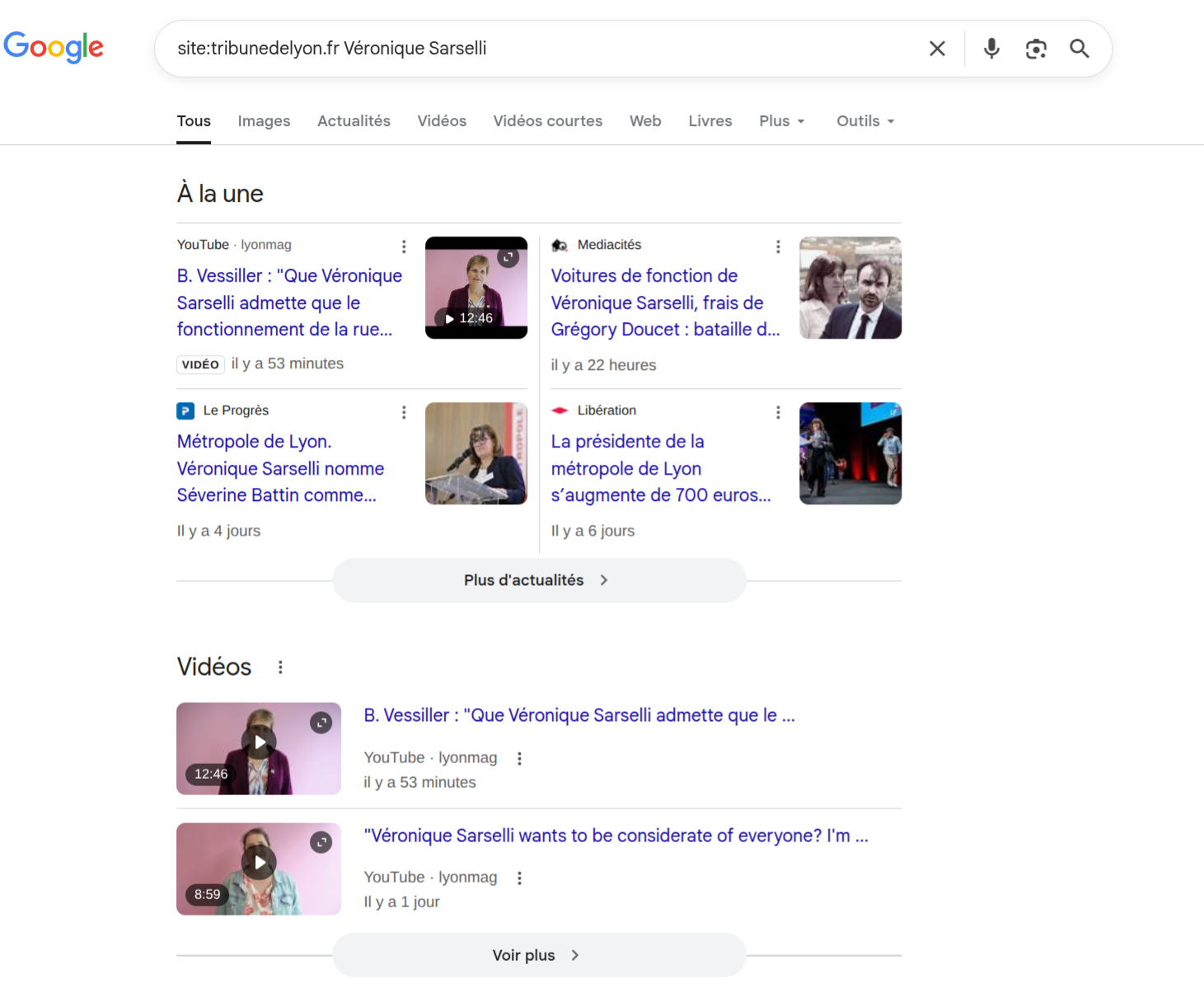Click 'Il y a 6 jours' timestamp
Screen dimensions: 1204x988
point(593,531)
